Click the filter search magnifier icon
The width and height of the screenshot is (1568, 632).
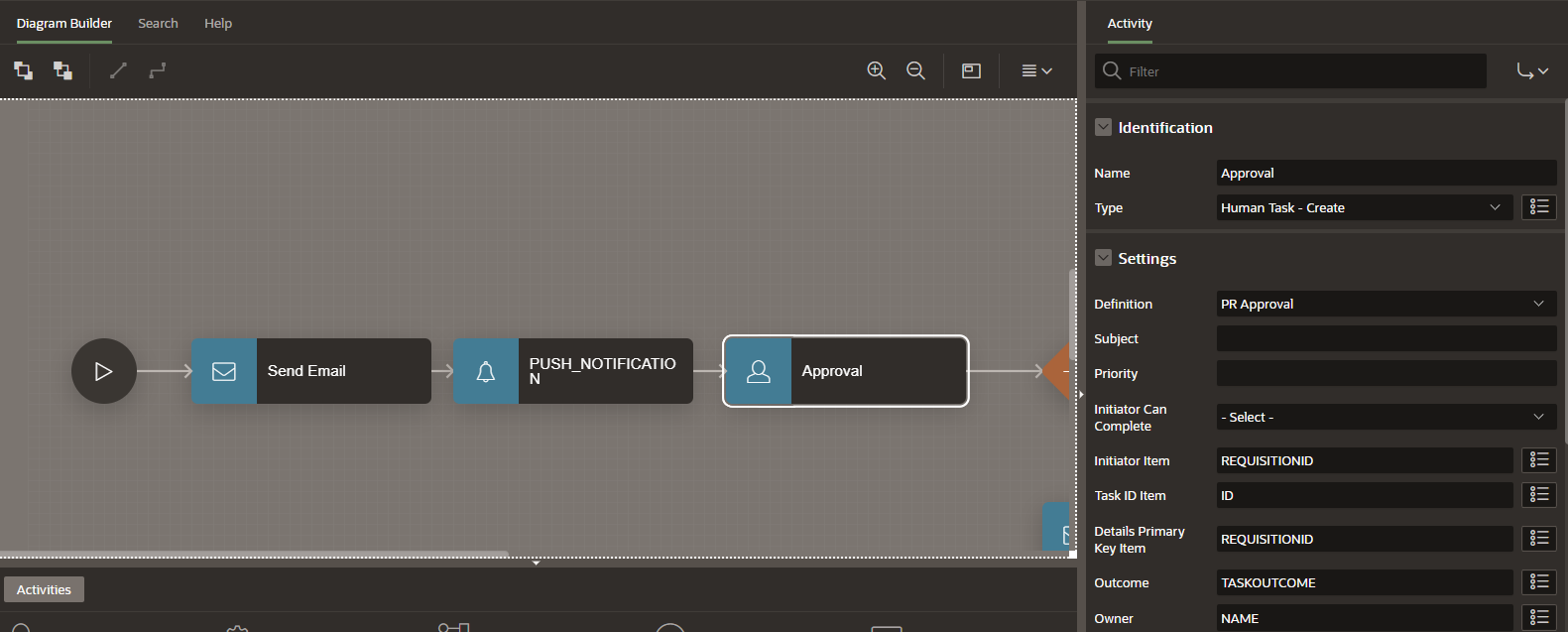1112,71
